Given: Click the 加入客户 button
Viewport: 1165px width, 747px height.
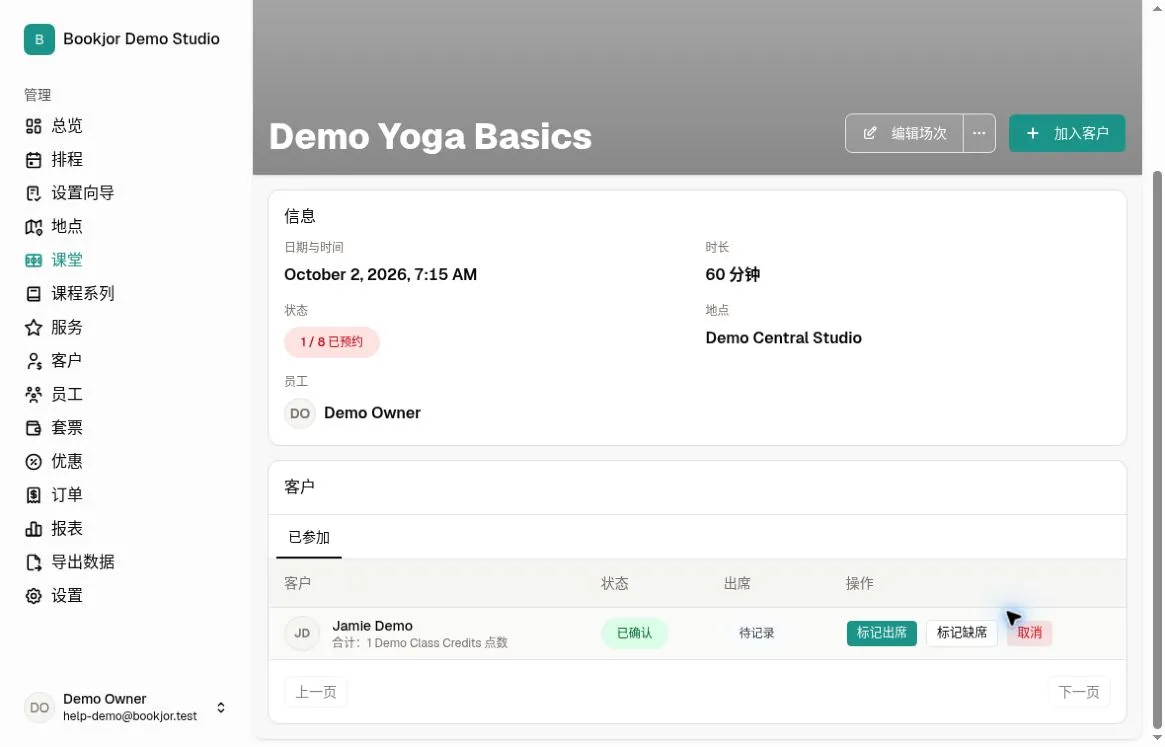Looking at the screenshot, I should tap(1067, 134).
